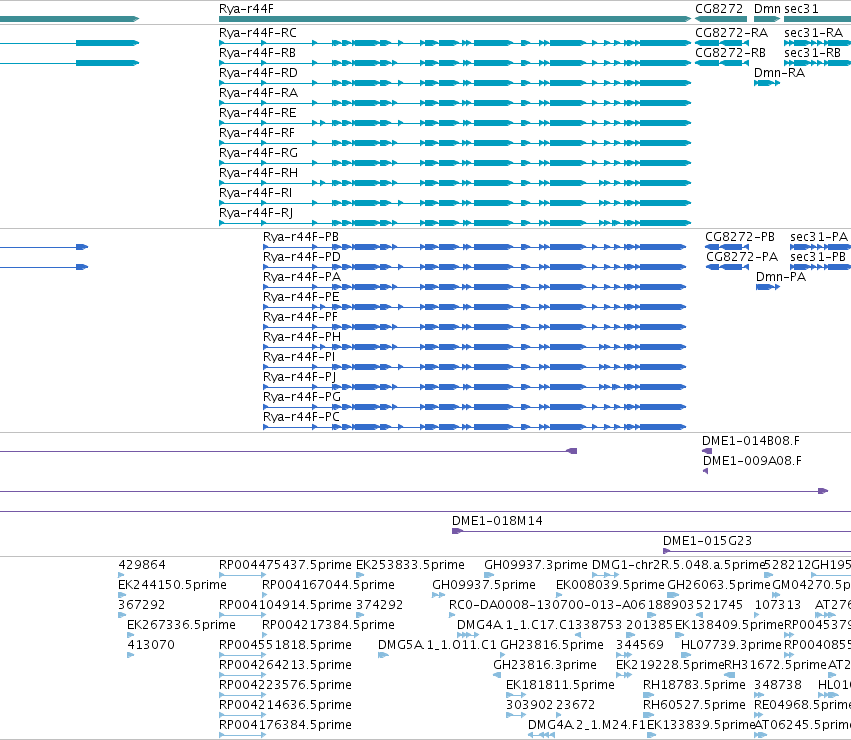Image resolution: width=851 pixels, height=740 pixels.
Task: Select transcript Rya-r44F-RE label
Action: click(x=258, y=113)
